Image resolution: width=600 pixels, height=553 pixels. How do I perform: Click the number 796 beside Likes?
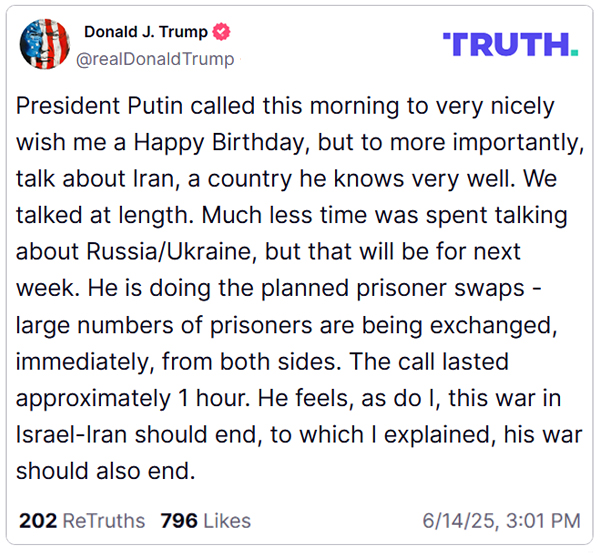click(179, 521)
